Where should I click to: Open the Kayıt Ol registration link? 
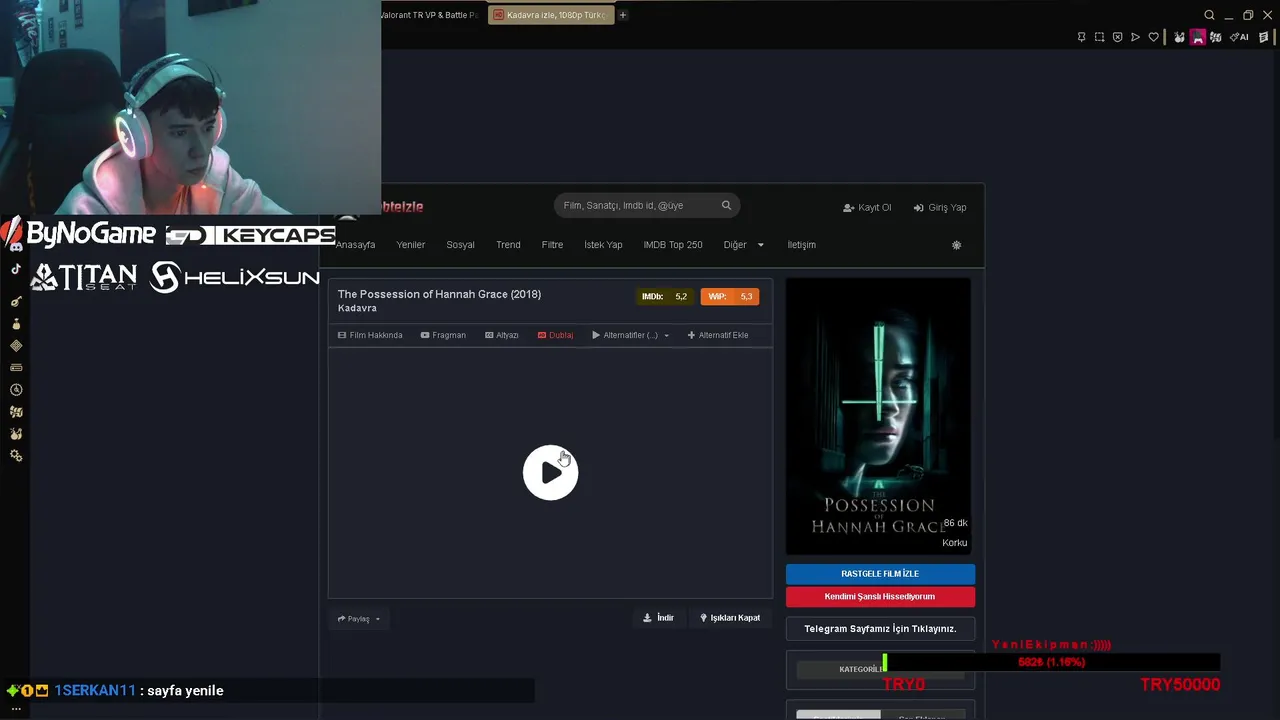867,208
